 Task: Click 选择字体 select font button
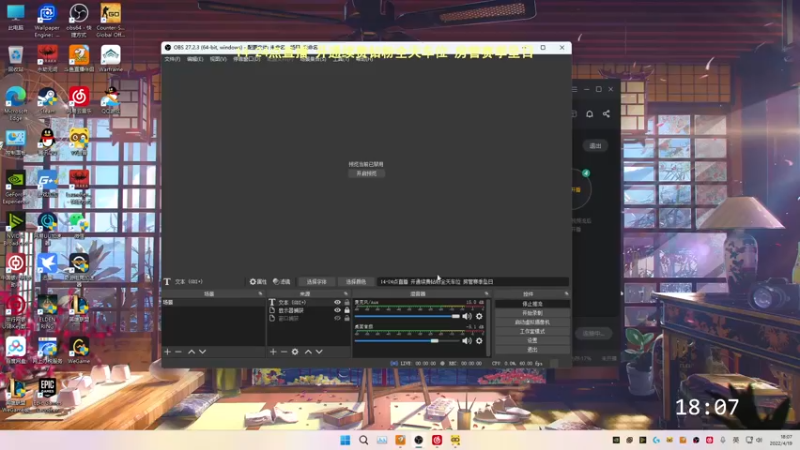(316, 282)
